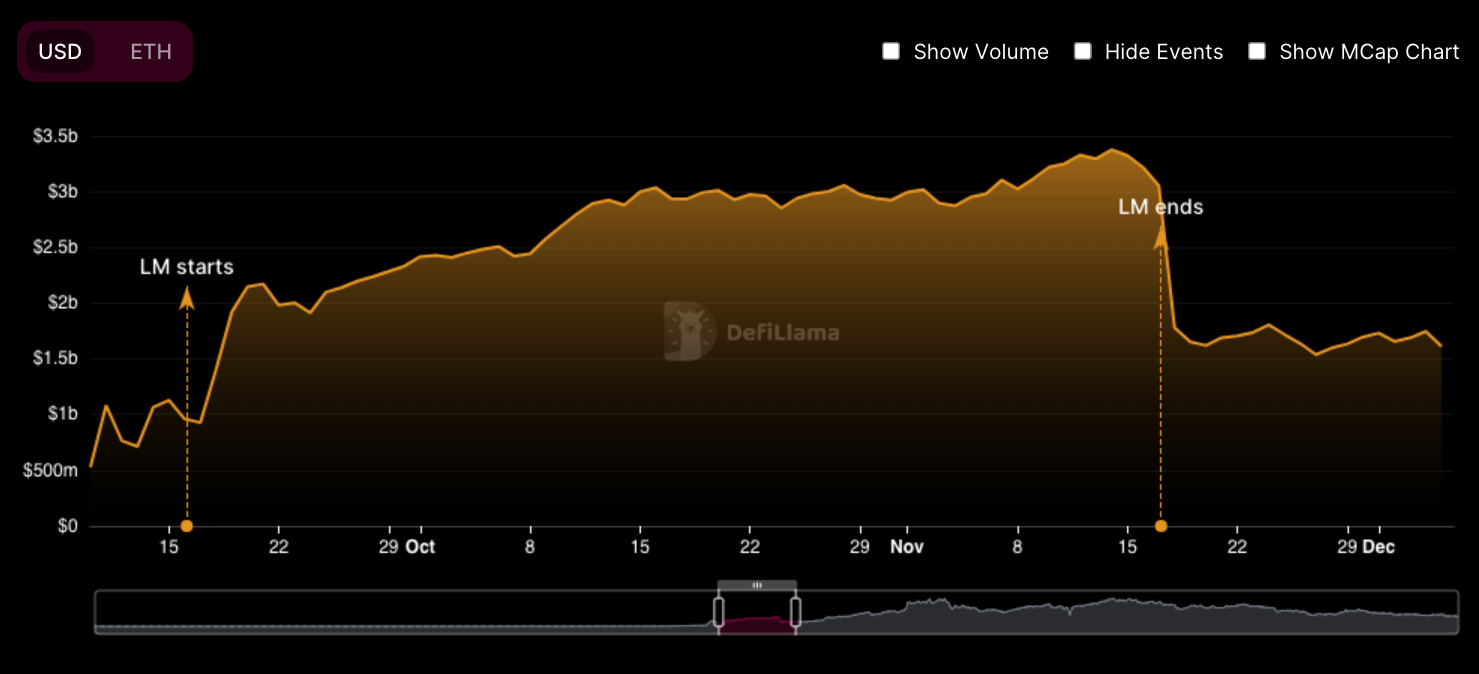Click the $3b y-axis label
1479x674 pixels.
[x=62, y=192]
